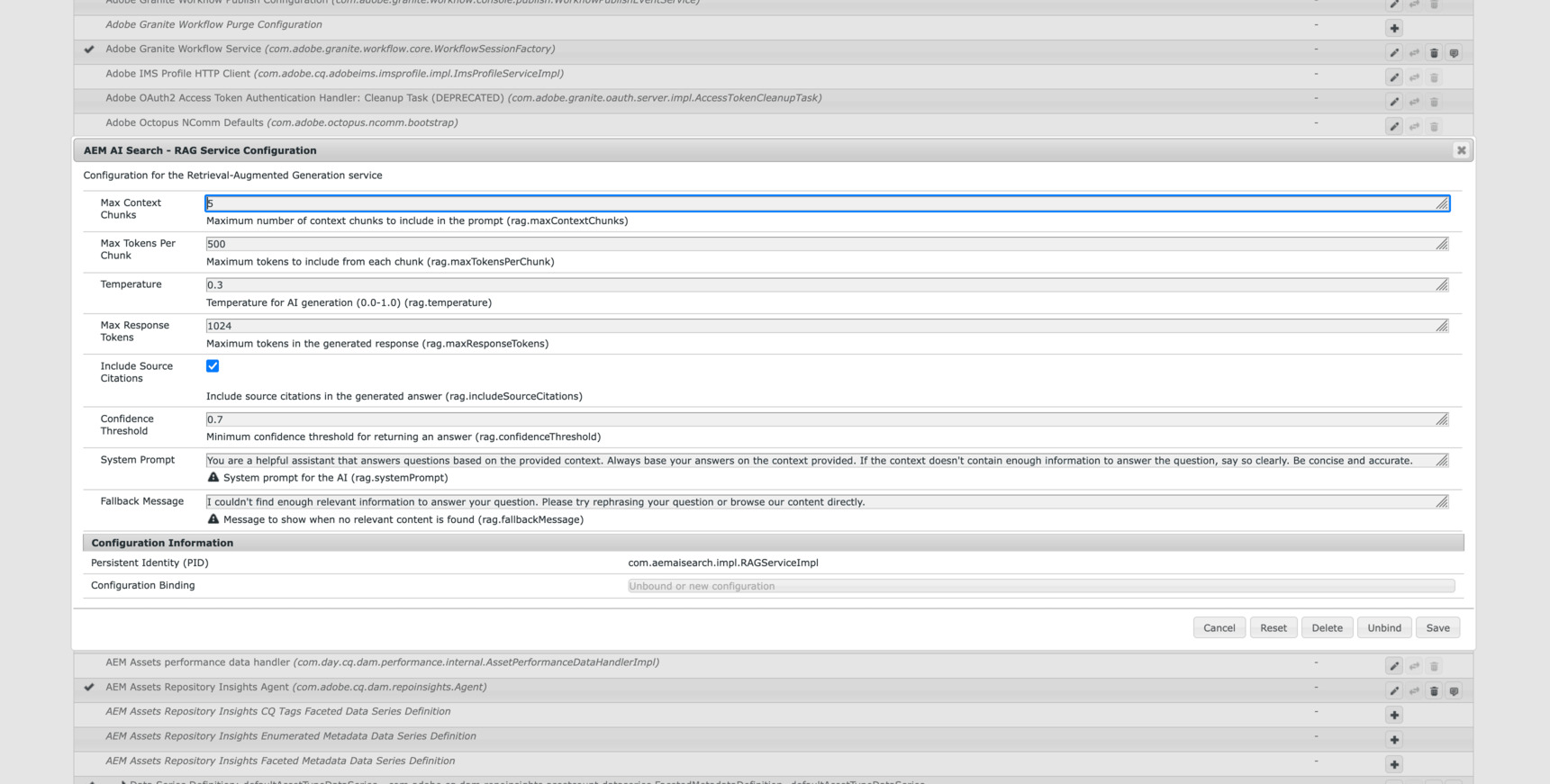
Task: Click the unbind arrows for Granite Workflow Service
Action: click(1414, 53)
